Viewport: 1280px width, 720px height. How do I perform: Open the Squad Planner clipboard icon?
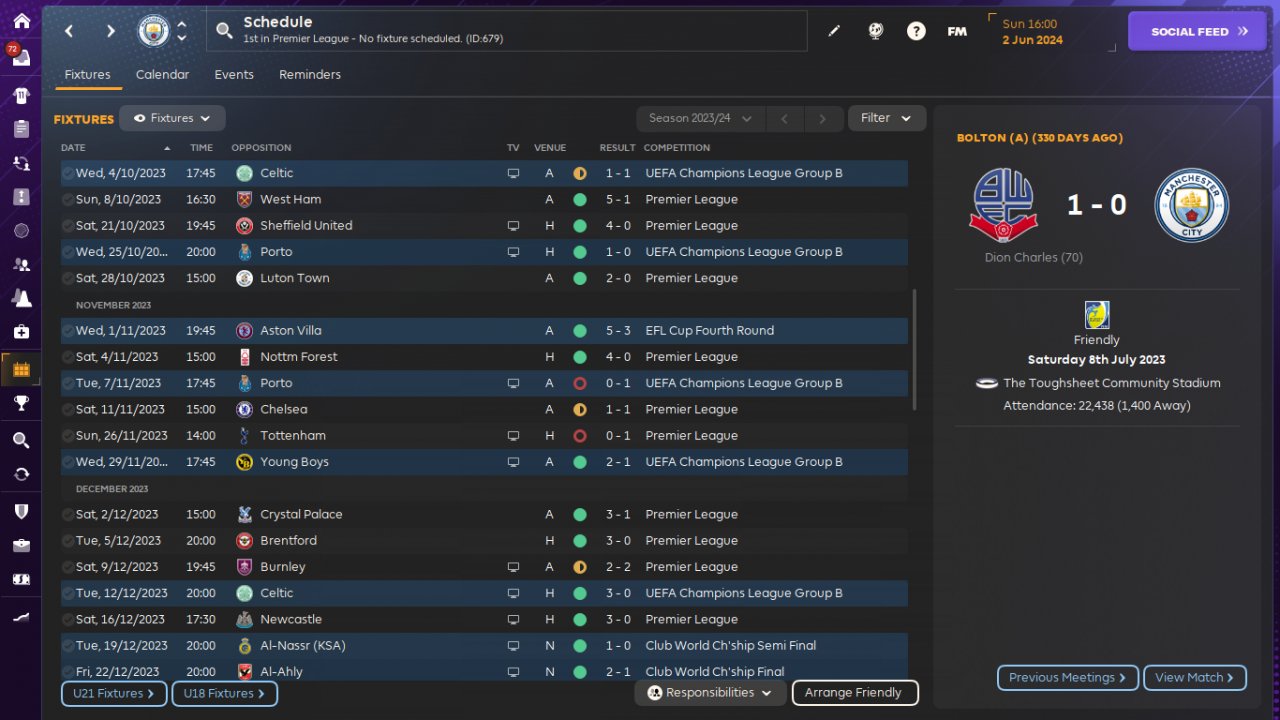click(x=21, y=129)
